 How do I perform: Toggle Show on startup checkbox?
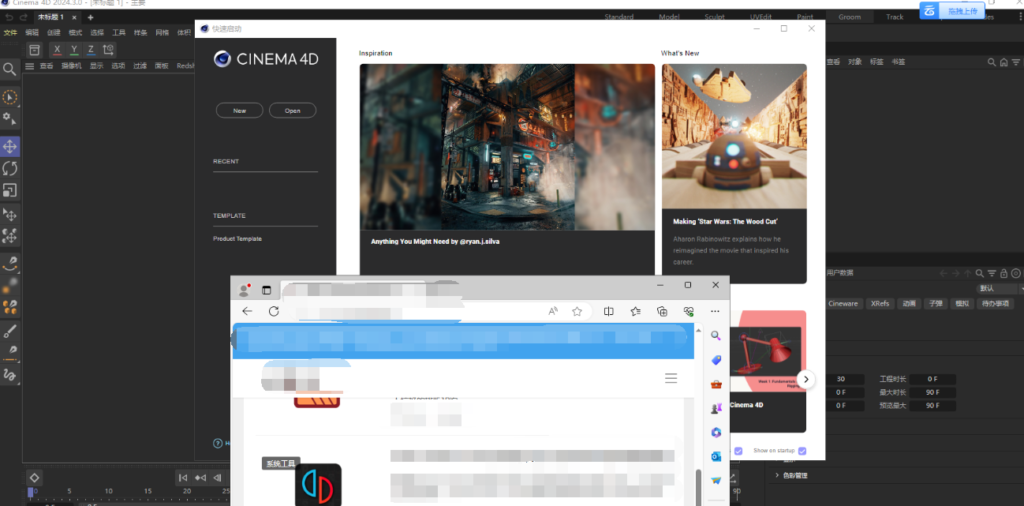pos(802,451)
